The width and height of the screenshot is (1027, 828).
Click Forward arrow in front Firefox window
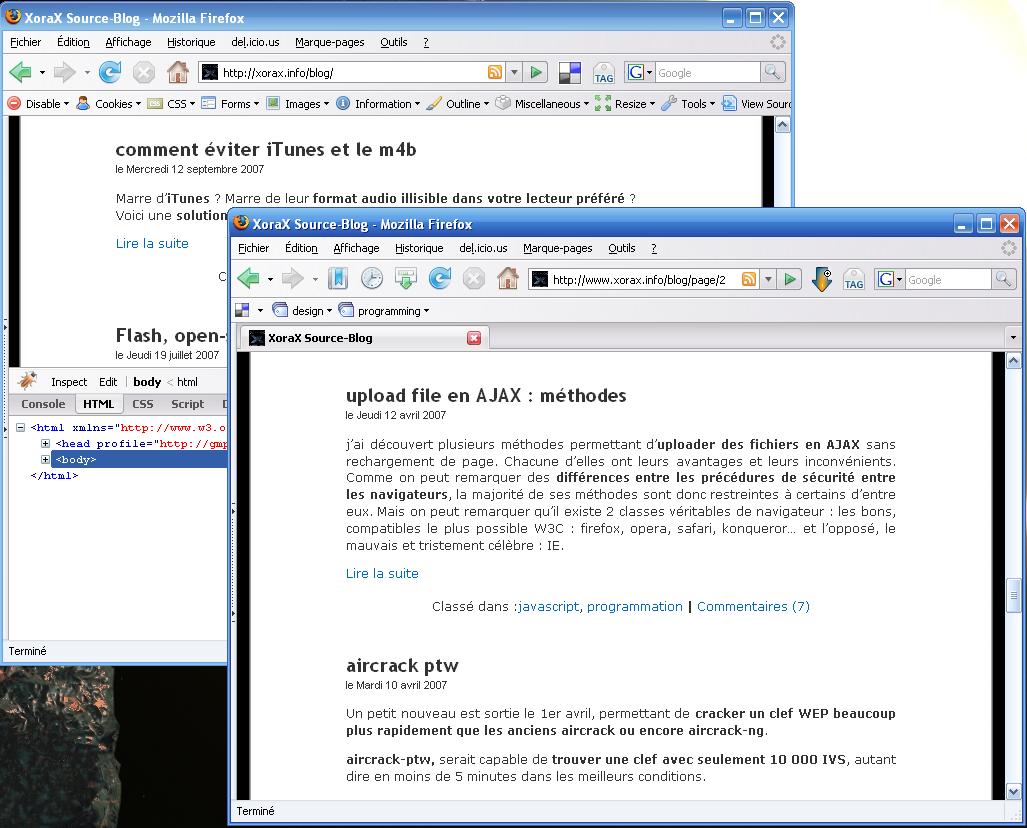click(292, 279)
